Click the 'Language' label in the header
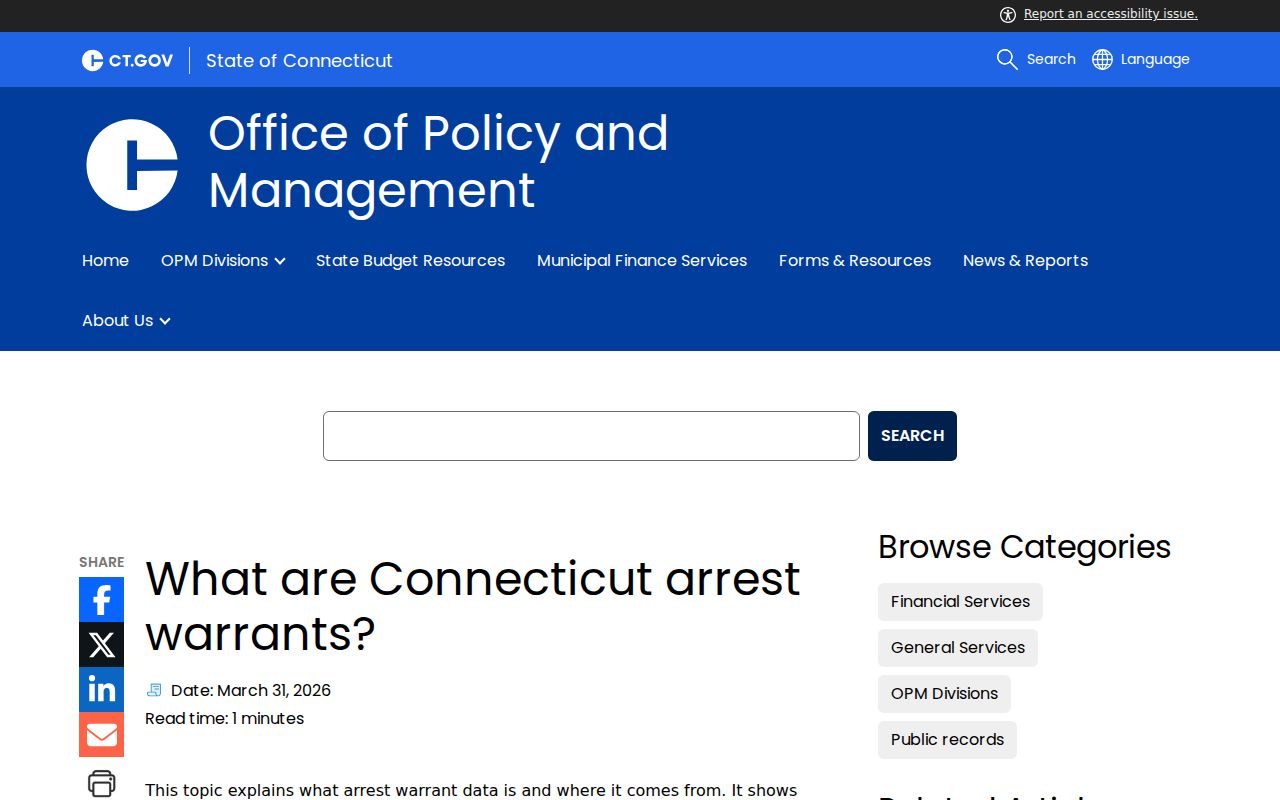This screenshot has height=800, width=1280. tap(1155, 59)
